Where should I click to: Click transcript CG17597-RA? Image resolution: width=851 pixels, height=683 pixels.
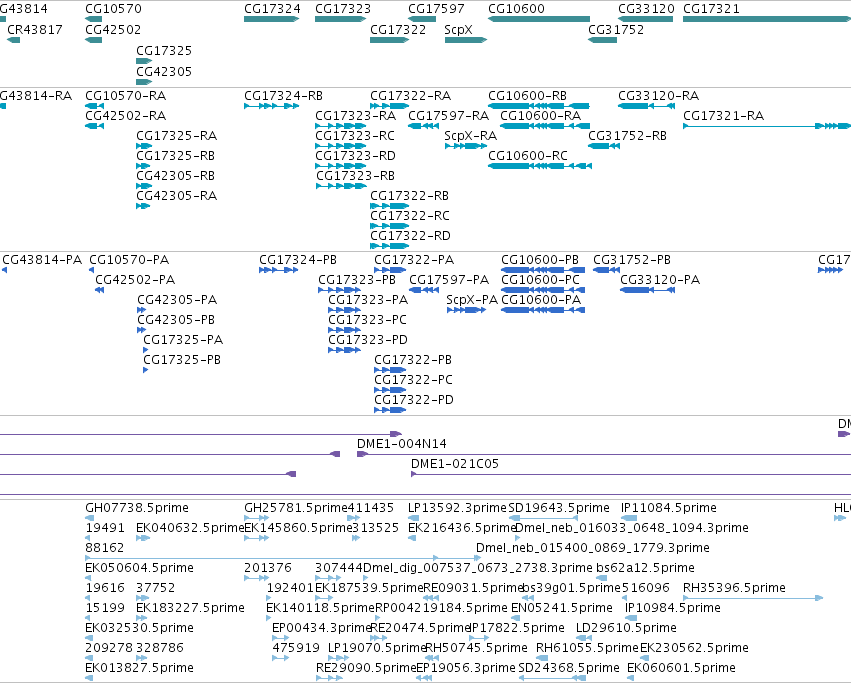coord(423,126)
